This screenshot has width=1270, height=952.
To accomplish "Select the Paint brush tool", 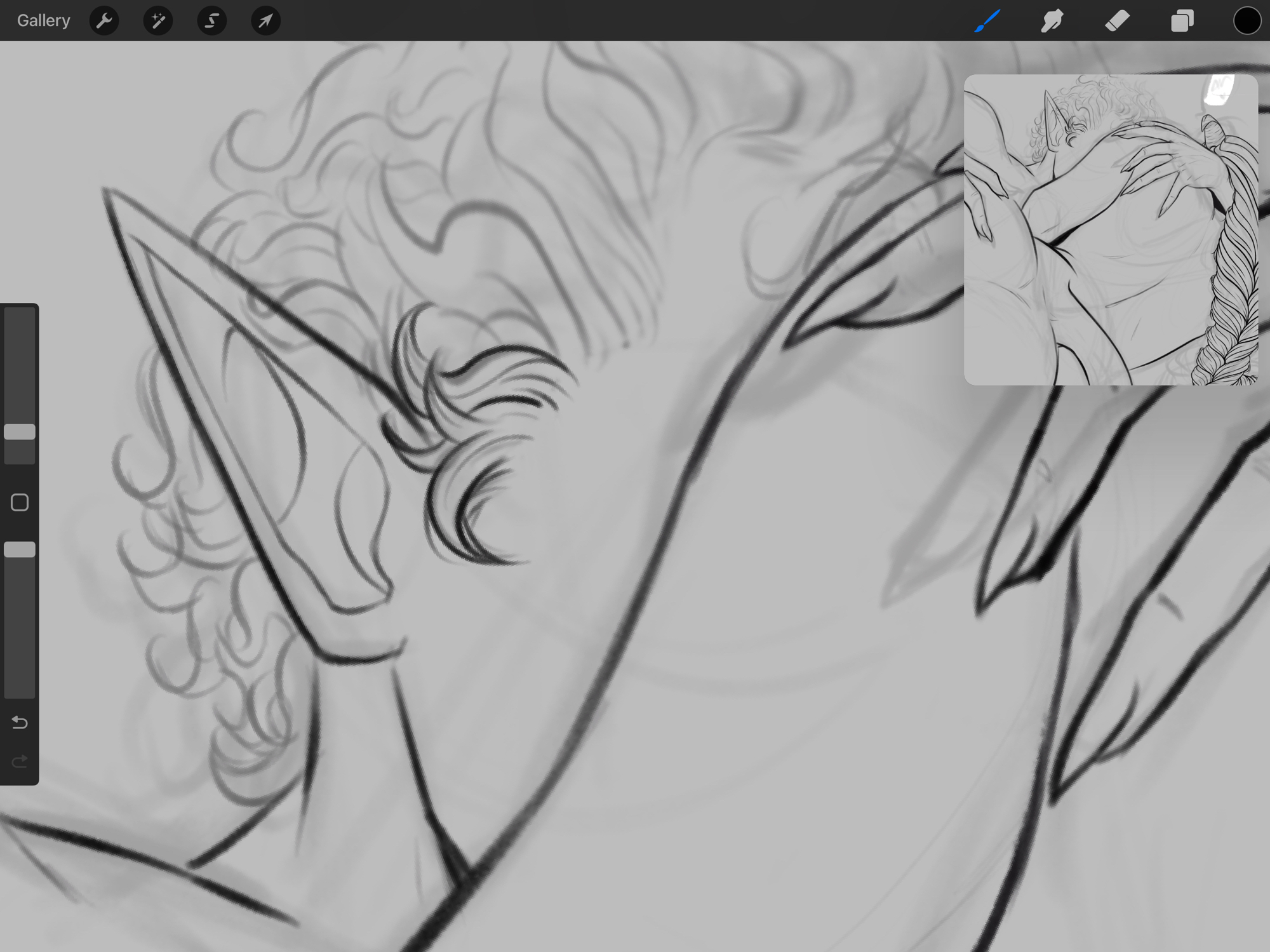I will pyautogui.click(x=987, y=21).
